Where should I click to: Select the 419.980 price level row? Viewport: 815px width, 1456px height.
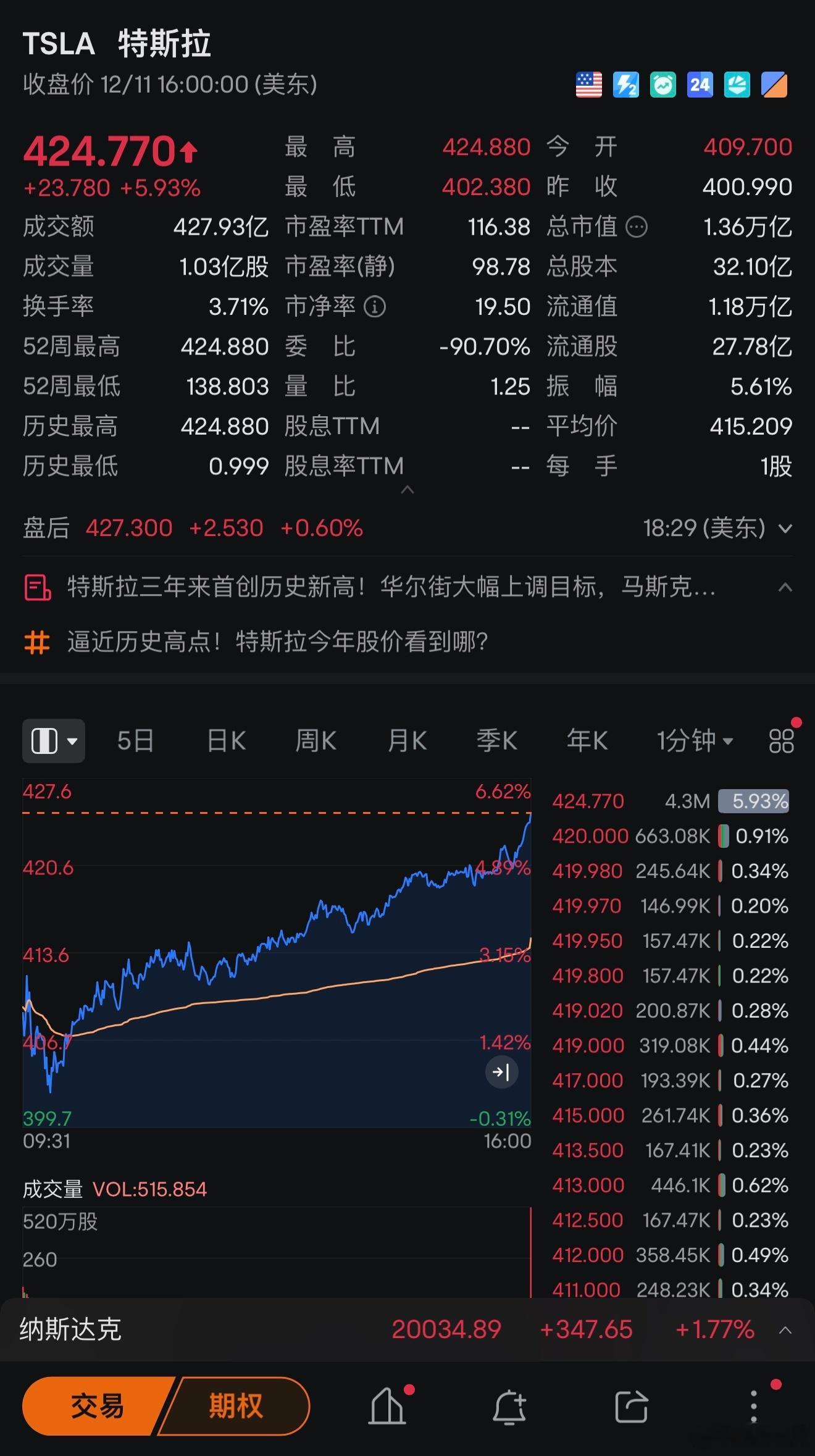671,871
